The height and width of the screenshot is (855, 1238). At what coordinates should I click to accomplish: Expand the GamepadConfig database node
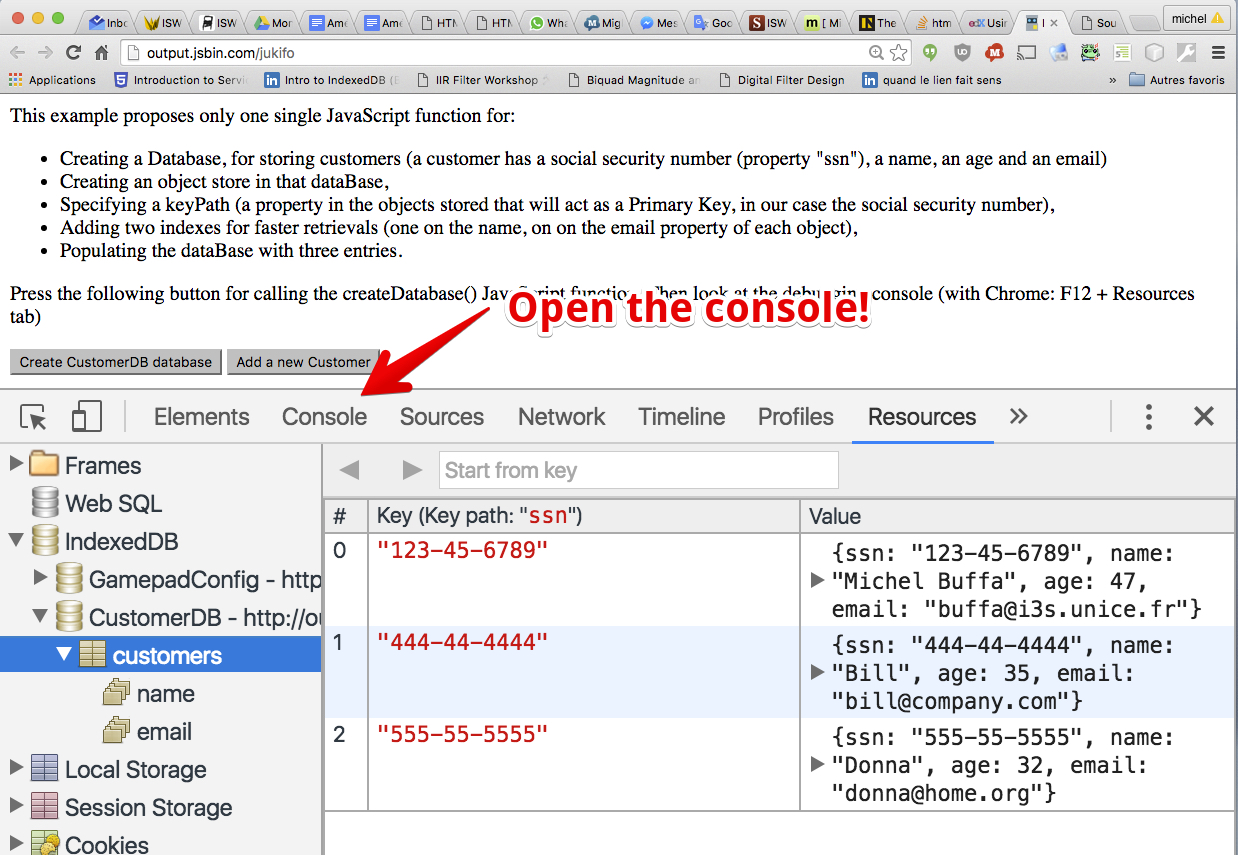click(40, 578)
